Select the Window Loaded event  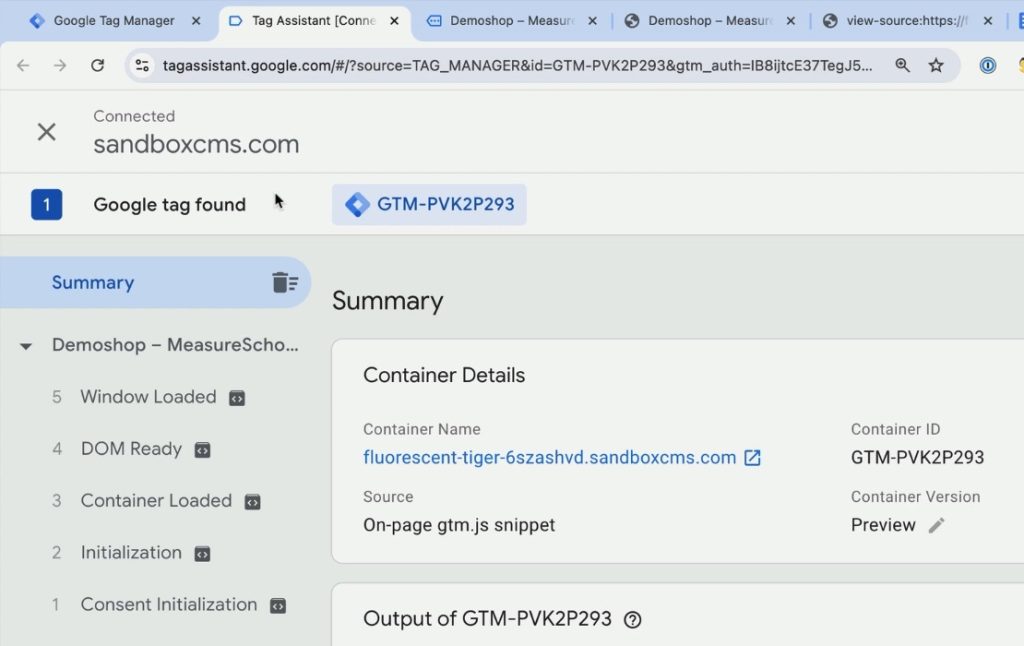(148, 396)
